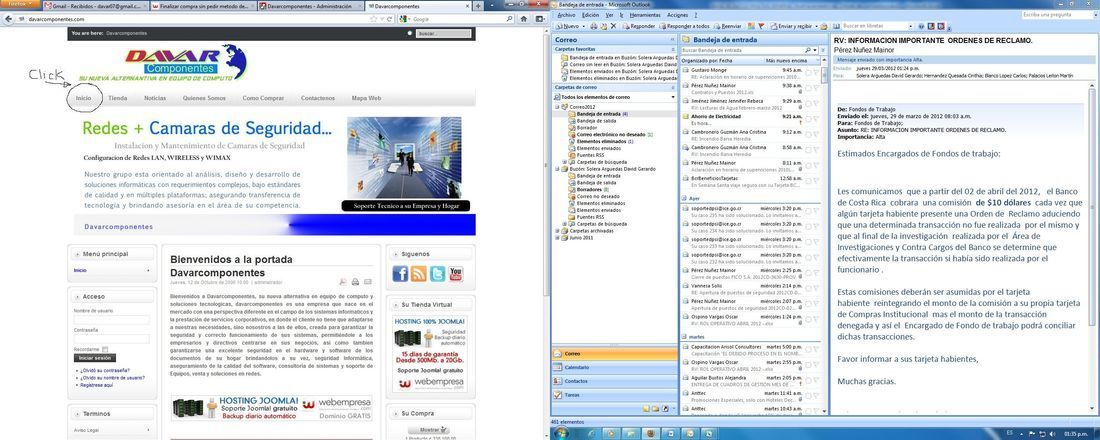This screenshot has width=1100, height=440.
Task: Open the Buscar en libretas dropdown arrow
Action: 909,26
